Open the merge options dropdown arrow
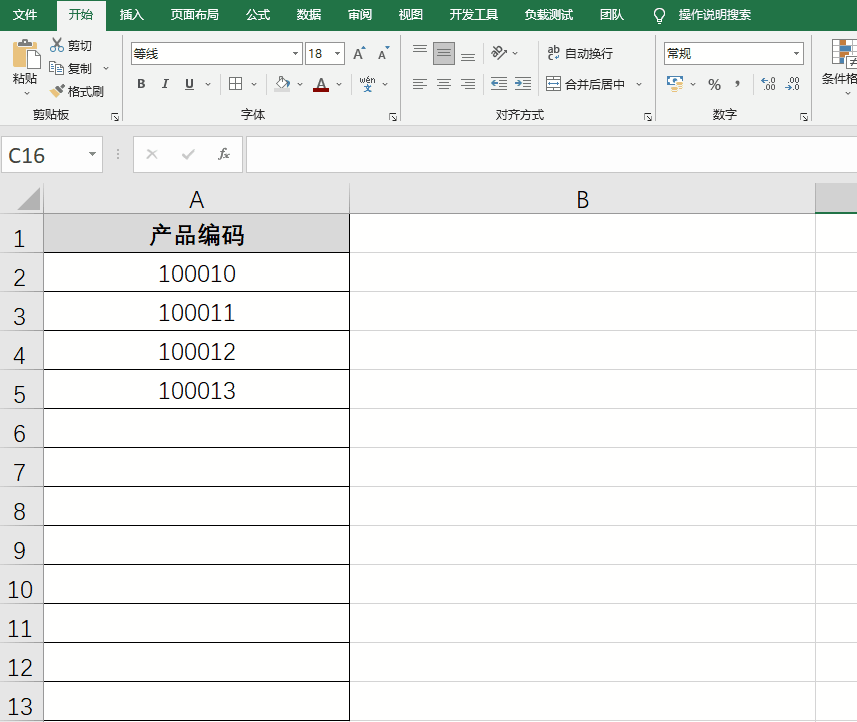 638,84
